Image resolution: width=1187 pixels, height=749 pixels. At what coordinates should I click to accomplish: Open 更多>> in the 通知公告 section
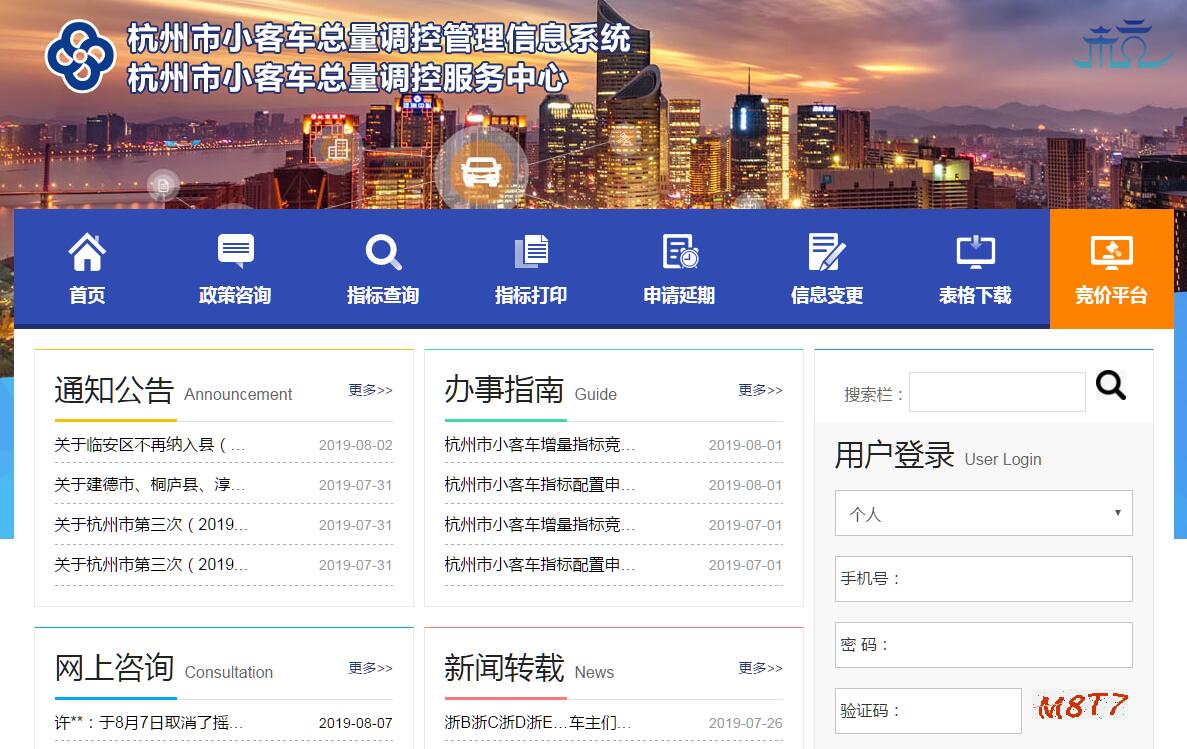[x=370, y=390]
